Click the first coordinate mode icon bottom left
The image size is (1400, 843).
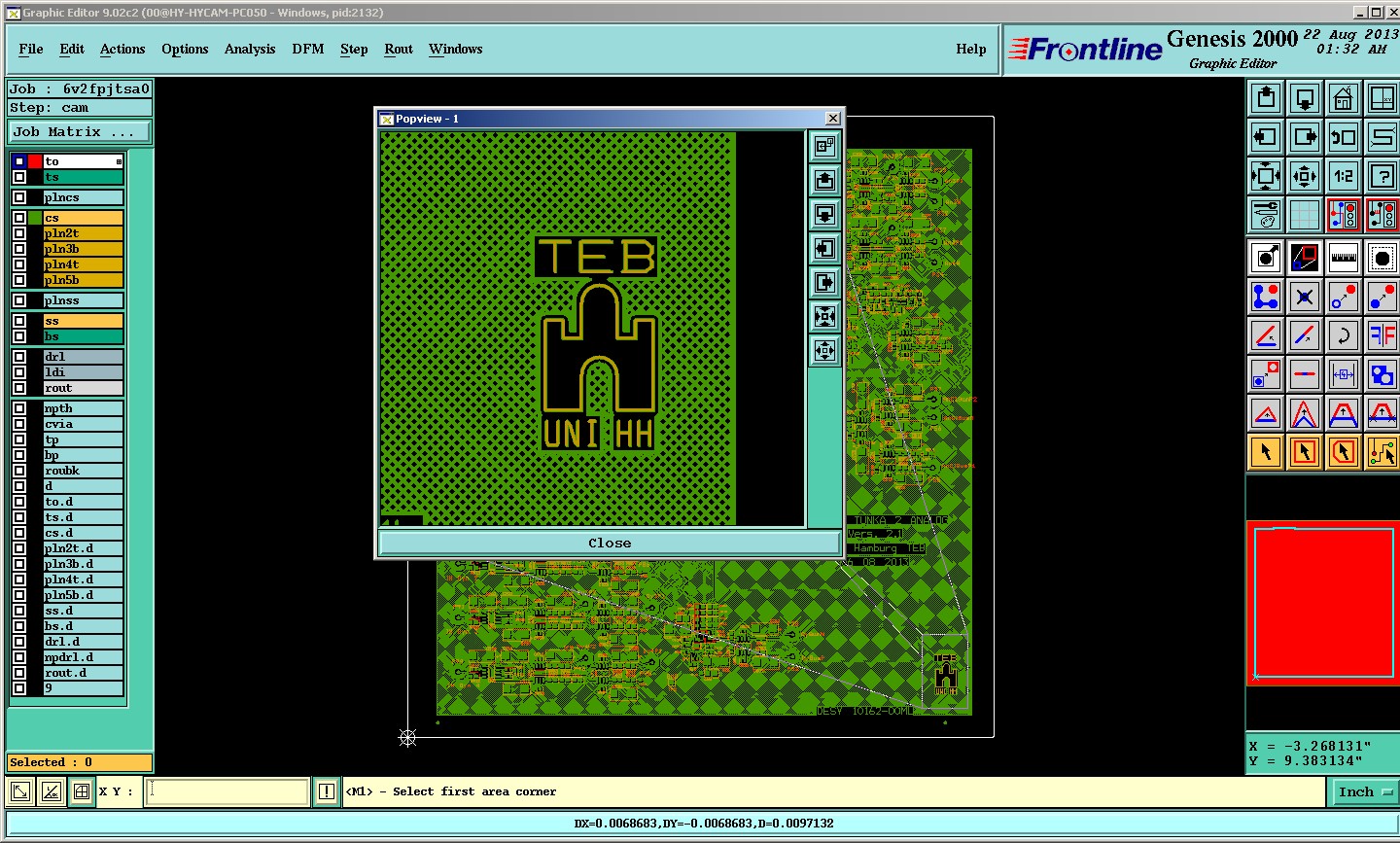(x=20, y=791)
